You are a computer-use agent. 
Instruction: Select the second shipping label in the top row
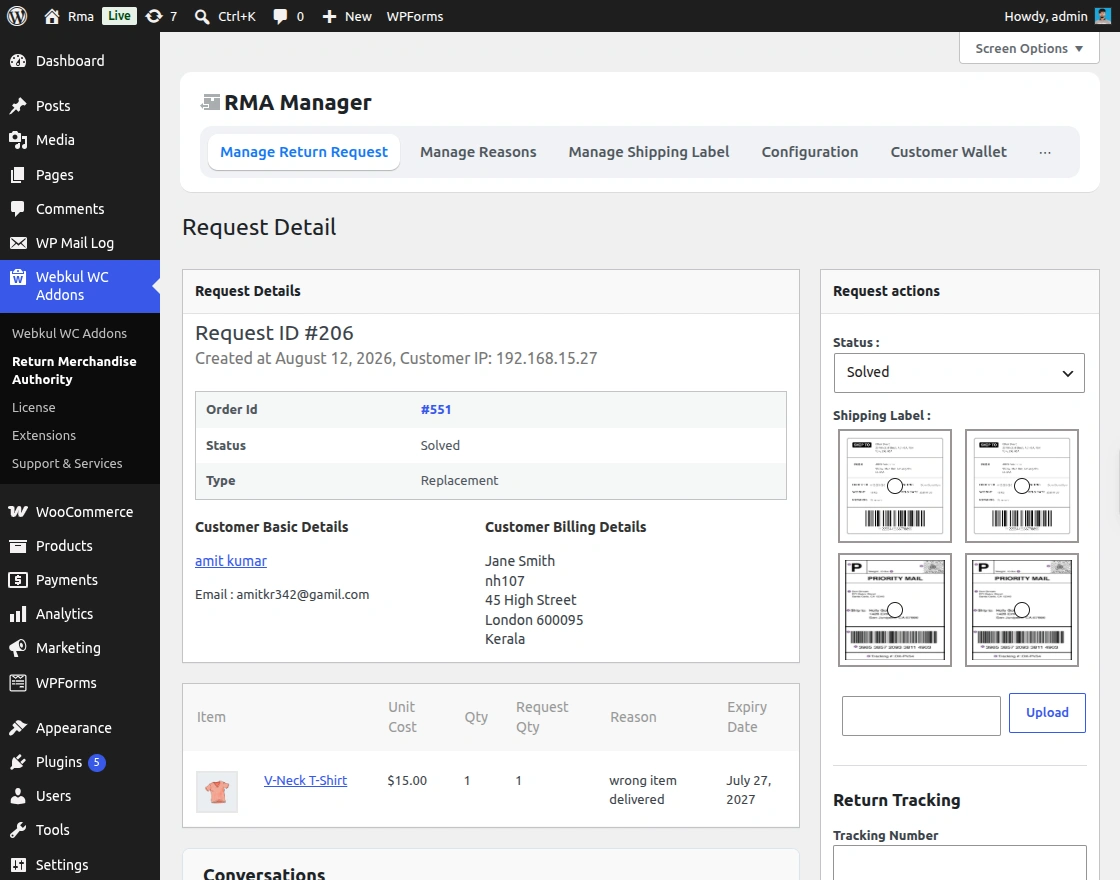tap(1022, 486)
